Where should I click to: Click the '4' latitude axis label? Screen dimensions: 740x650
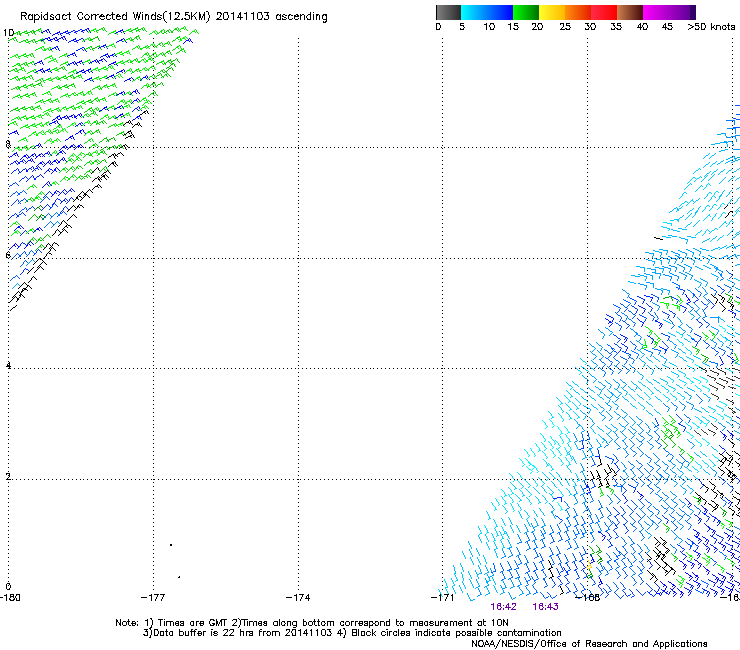[8, 365]
